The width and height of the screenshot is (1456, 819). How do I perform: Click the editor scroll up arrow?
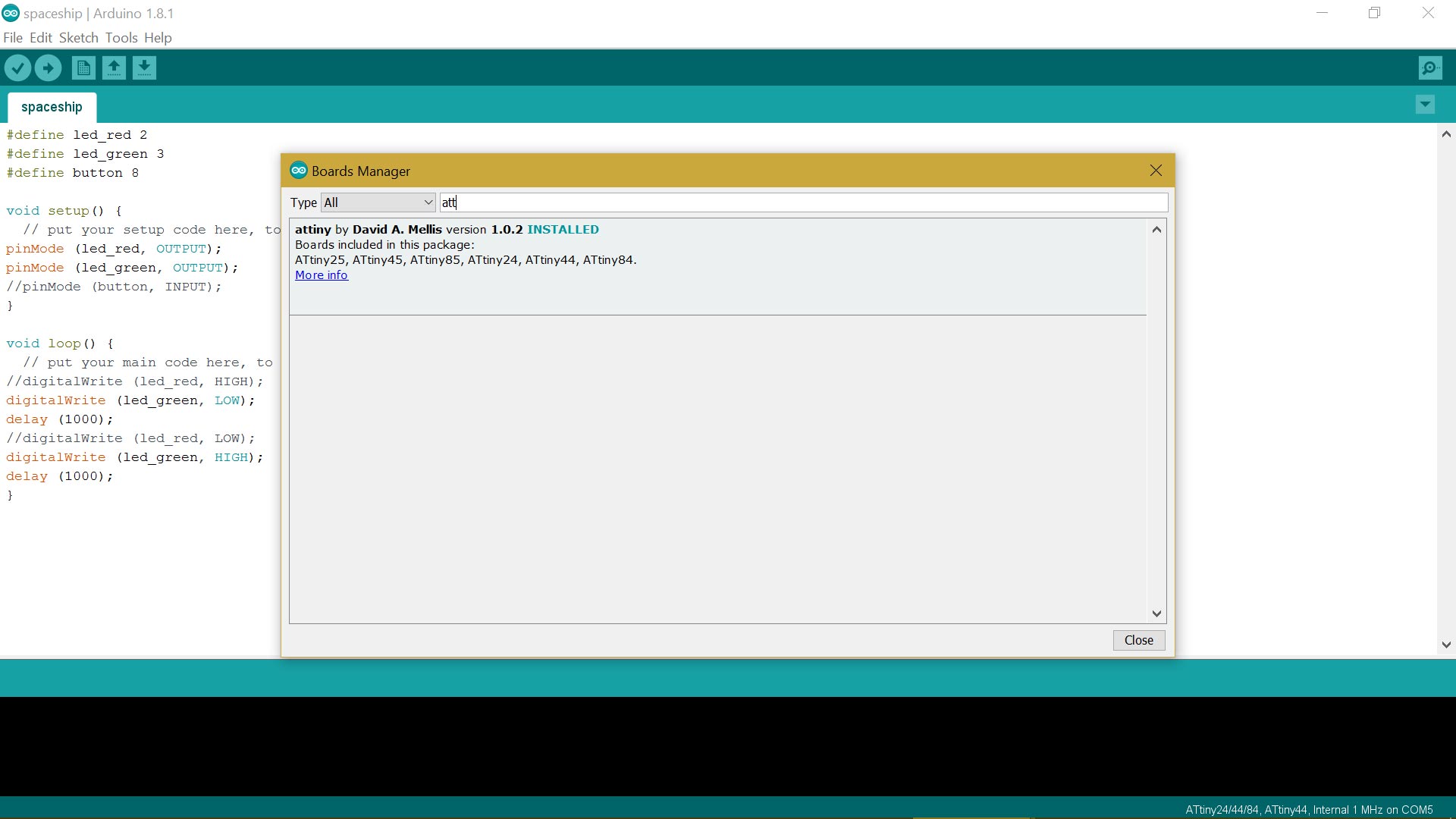click(x=1446, y=134)
